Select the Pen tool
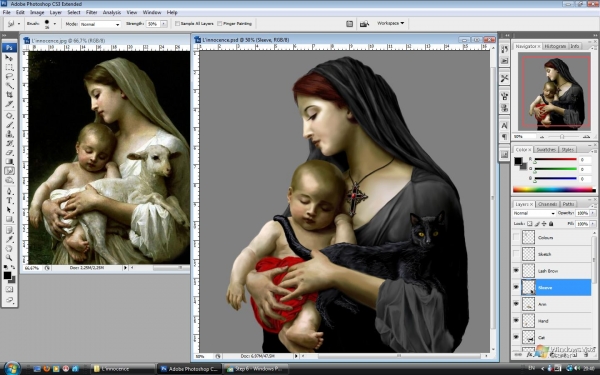600x375 pixels. [9, 191]
